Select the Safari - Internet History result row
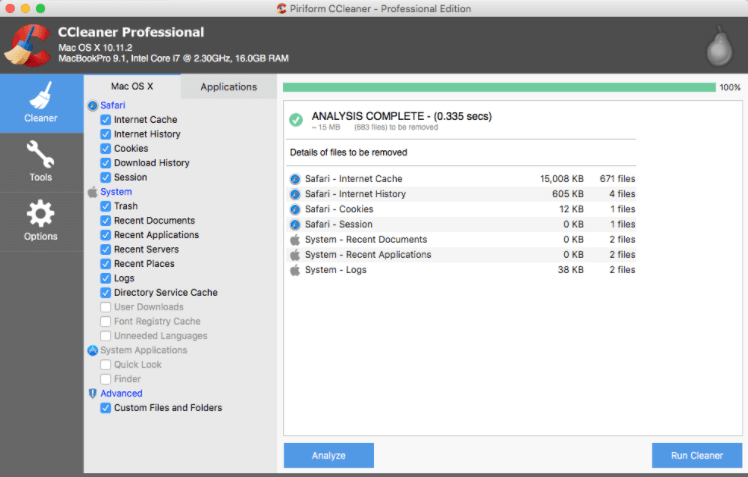Image resolution: width=748 pixels, height=477 pixels. [x=462, y=194]
